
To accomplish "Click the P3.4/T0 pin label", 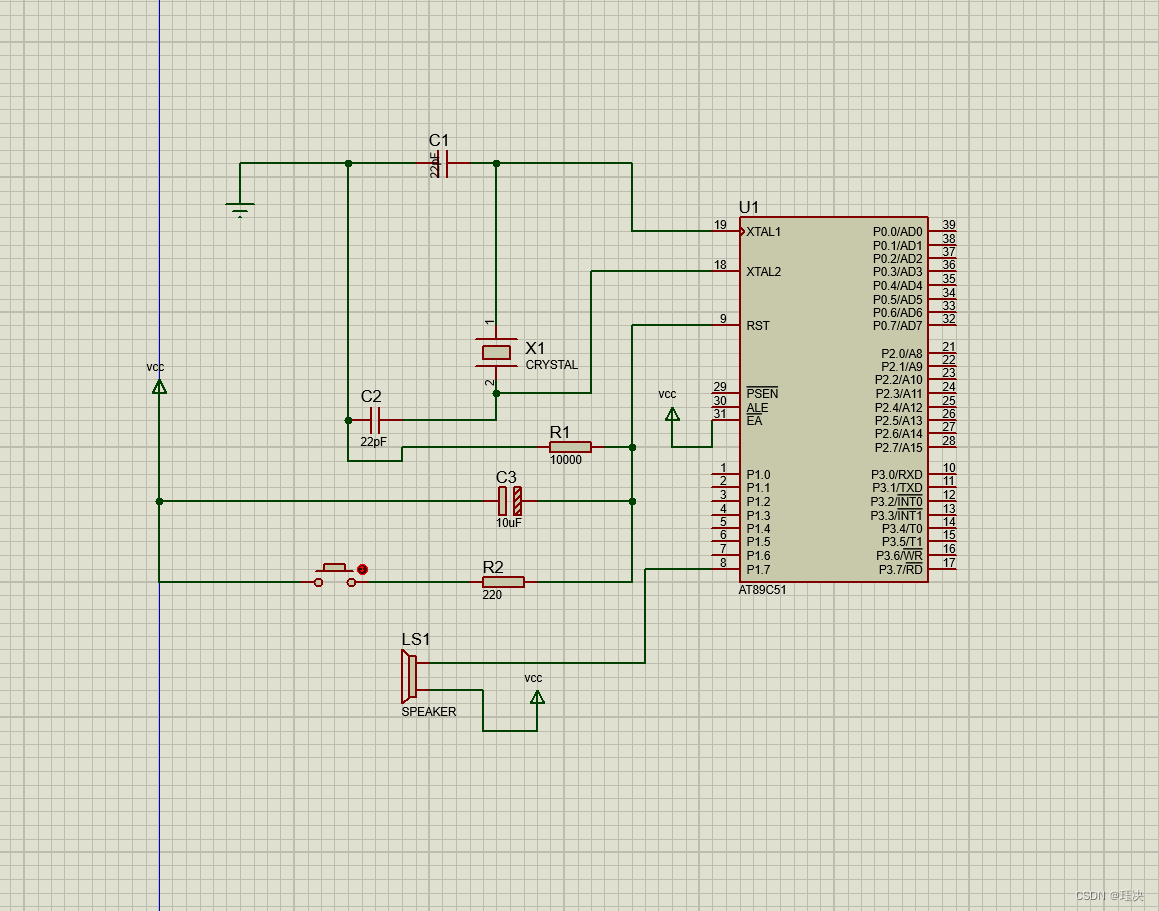I will 902,529.
